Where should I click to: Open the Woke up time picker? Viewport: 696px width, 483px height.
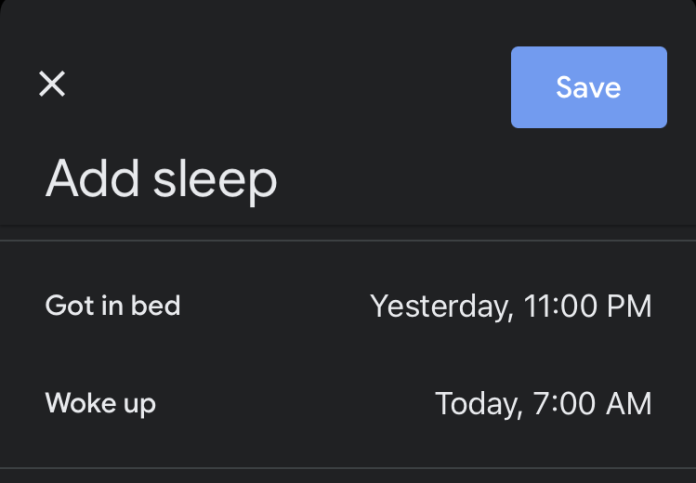(543, 404)
